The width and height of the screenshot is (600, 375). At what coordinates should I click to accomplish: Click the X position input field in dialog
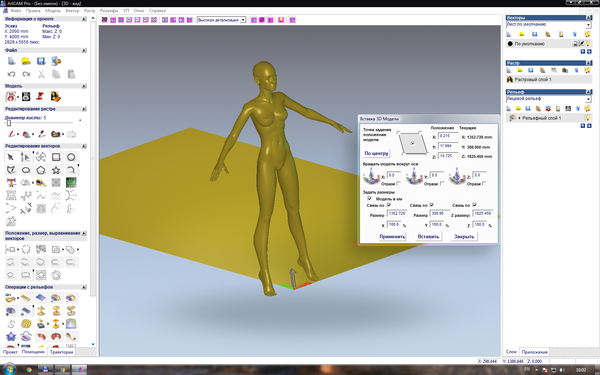[x=448, y=136]
